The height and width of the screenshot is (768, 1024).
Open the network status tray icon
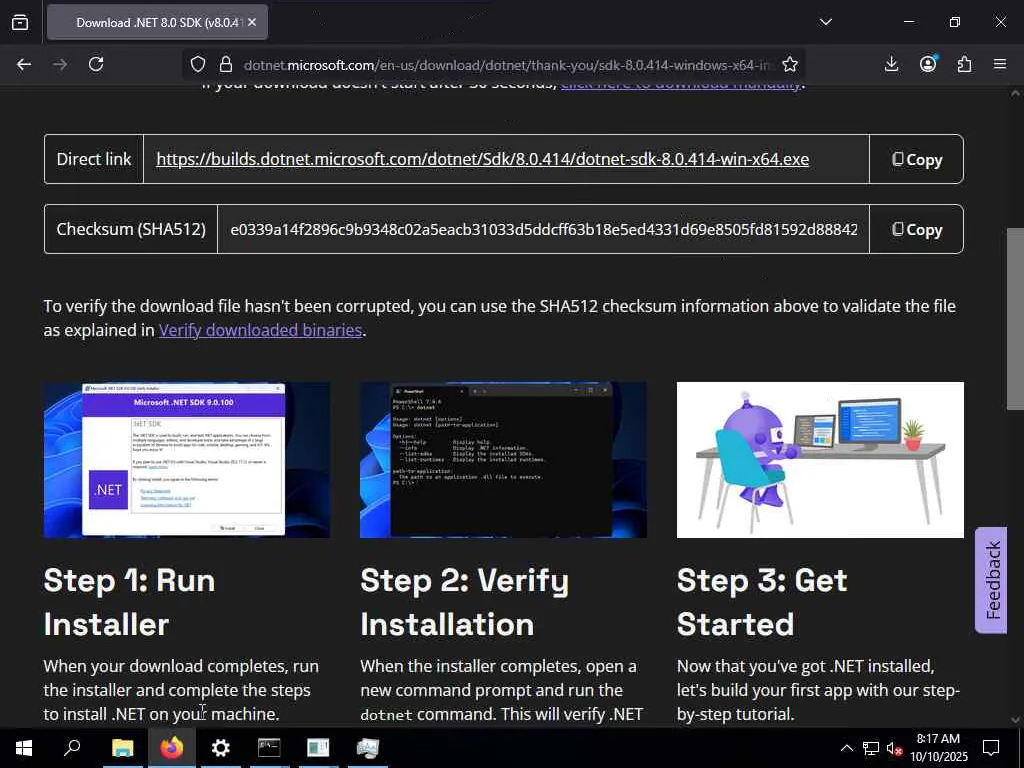[871, 748]
